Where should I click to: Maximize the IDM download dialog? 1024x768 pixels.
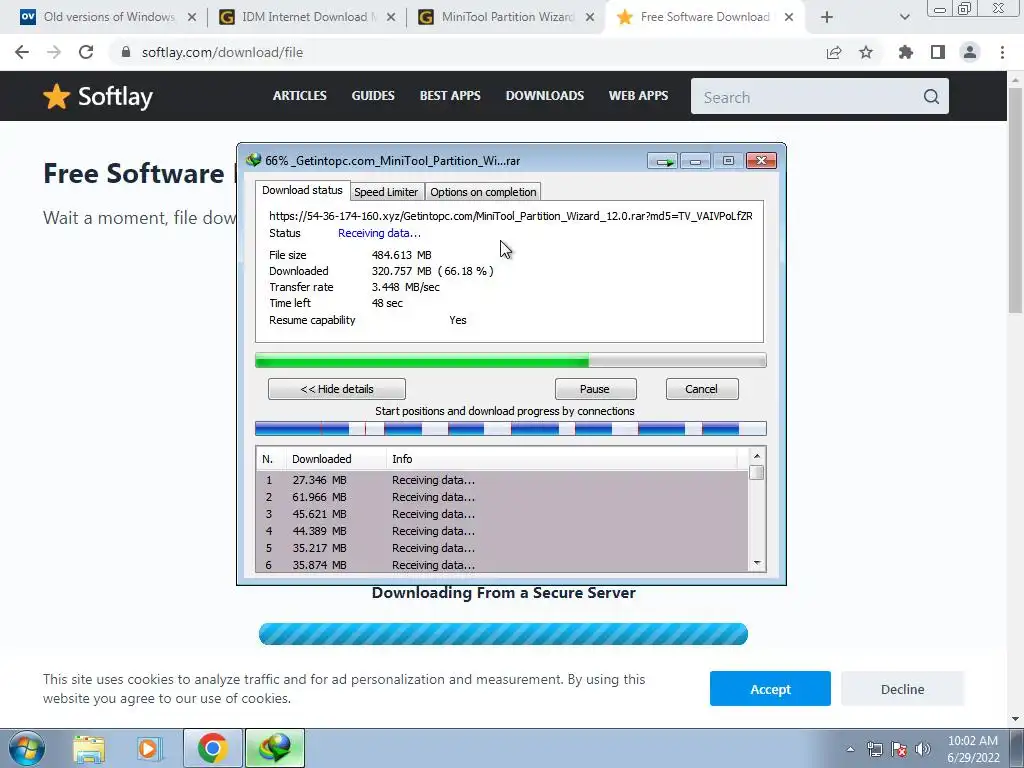pos(728,161)
